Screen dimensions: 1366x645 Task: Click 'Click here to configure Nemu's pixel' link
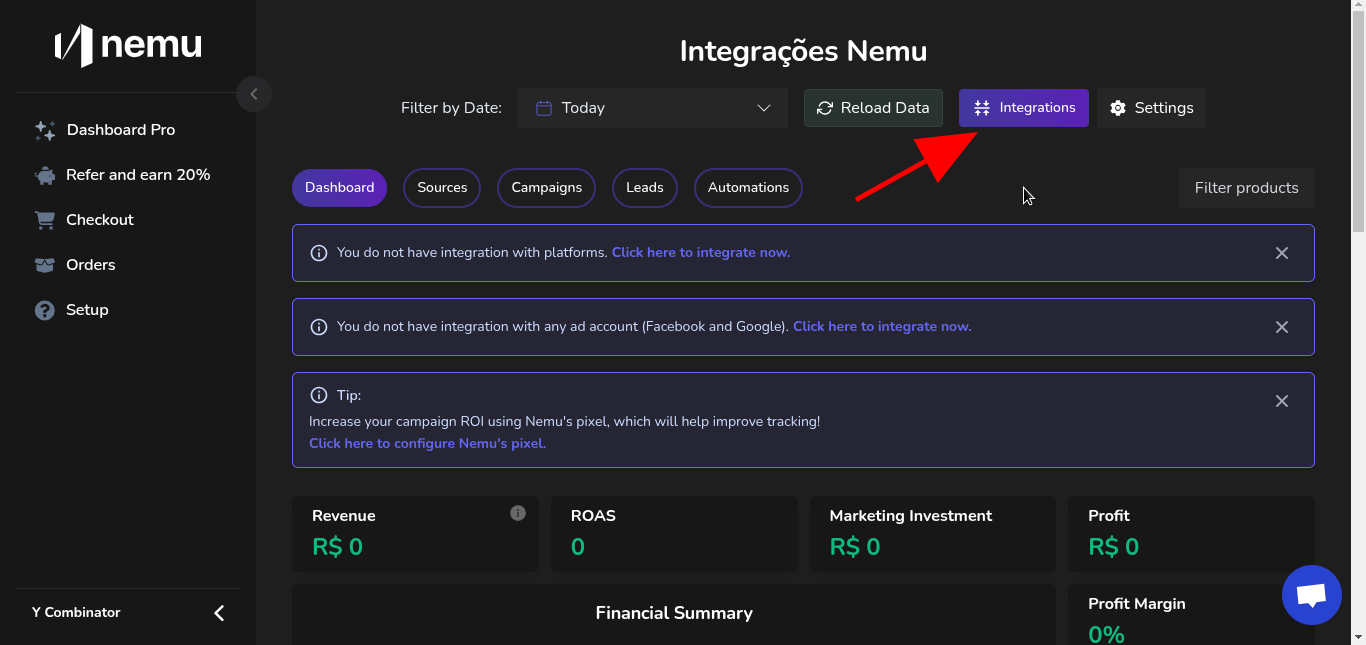(427, 444)
